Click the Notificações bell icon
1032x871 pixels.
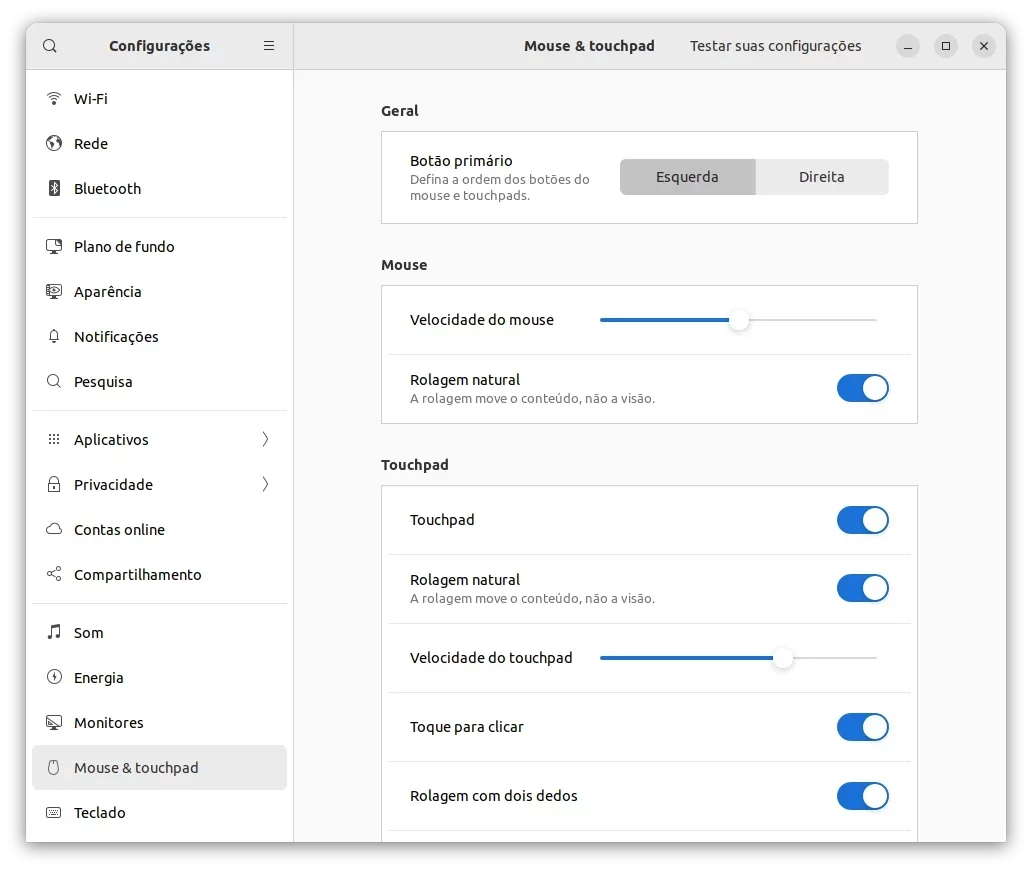[x=54, y=336]
